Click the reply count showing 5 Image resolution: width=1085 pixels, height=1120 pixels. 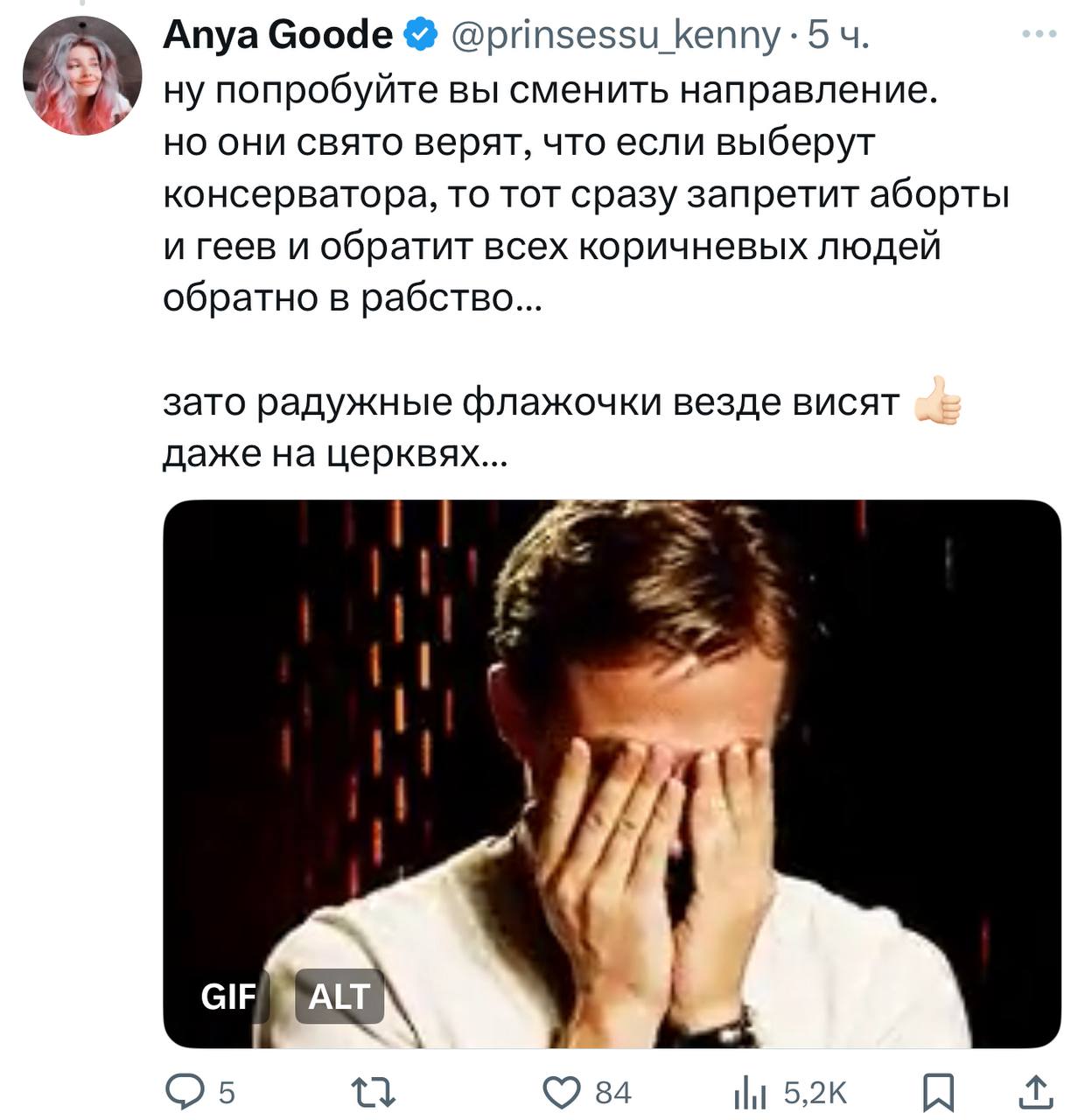coord(226,1092)
